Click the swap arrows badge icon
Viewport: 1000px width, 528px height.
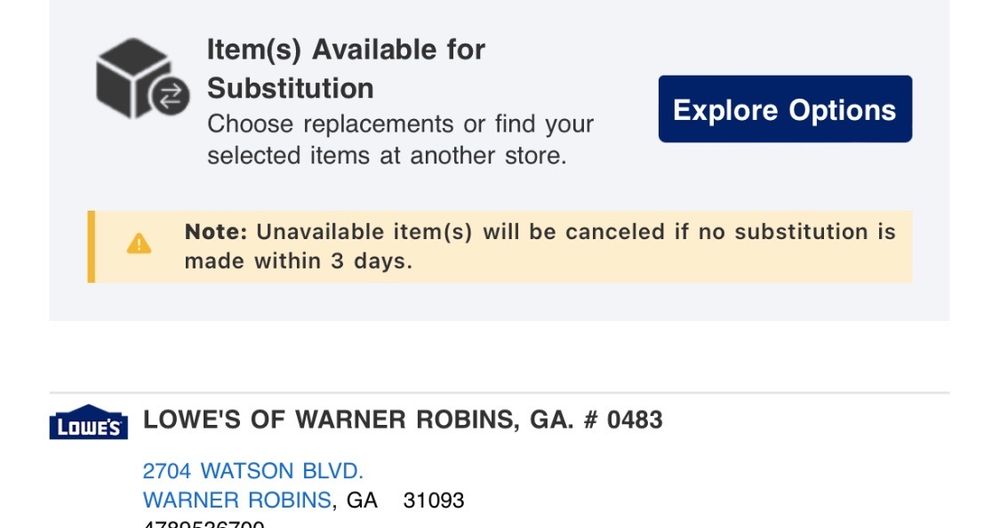coord(171,96)
